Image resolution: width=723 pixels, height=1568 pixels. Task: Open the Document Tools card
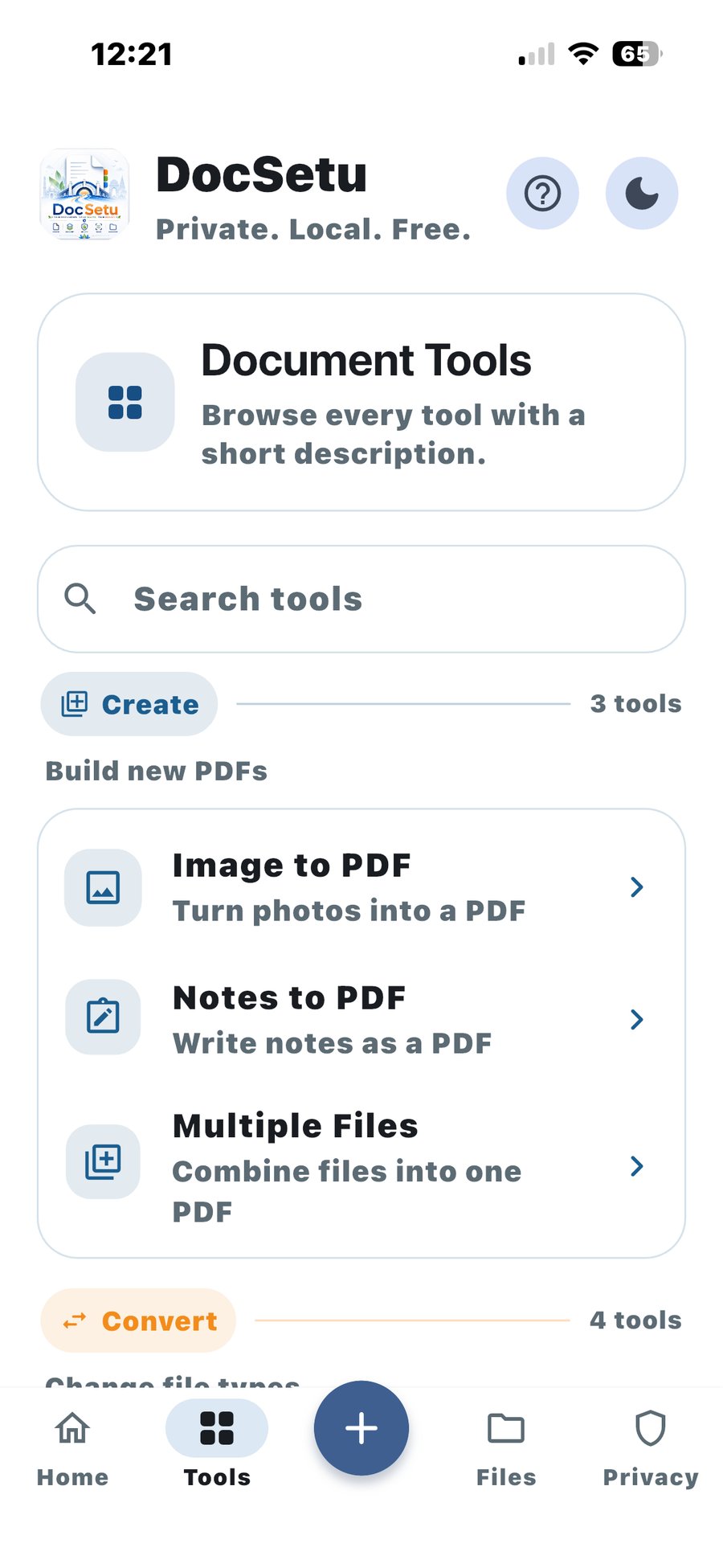pyautogui.click(x=361, y=402)
